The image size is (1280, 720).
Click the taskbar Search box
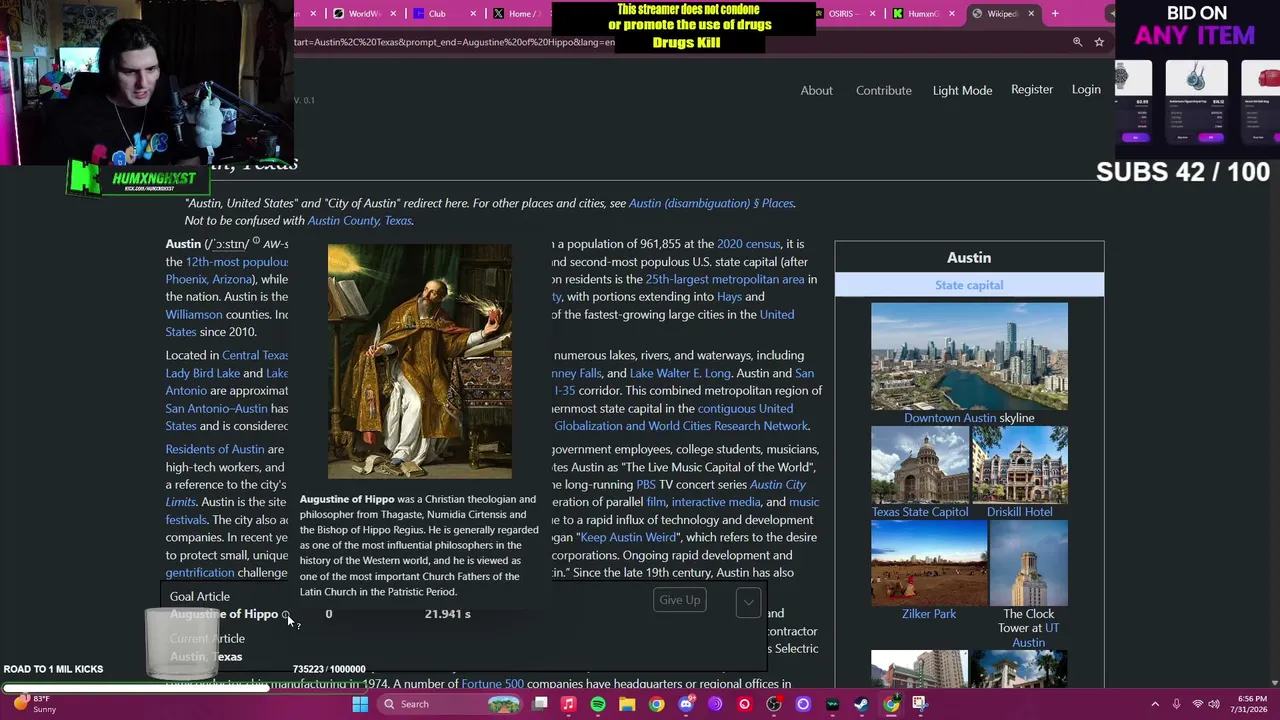[x=450, y=704]
